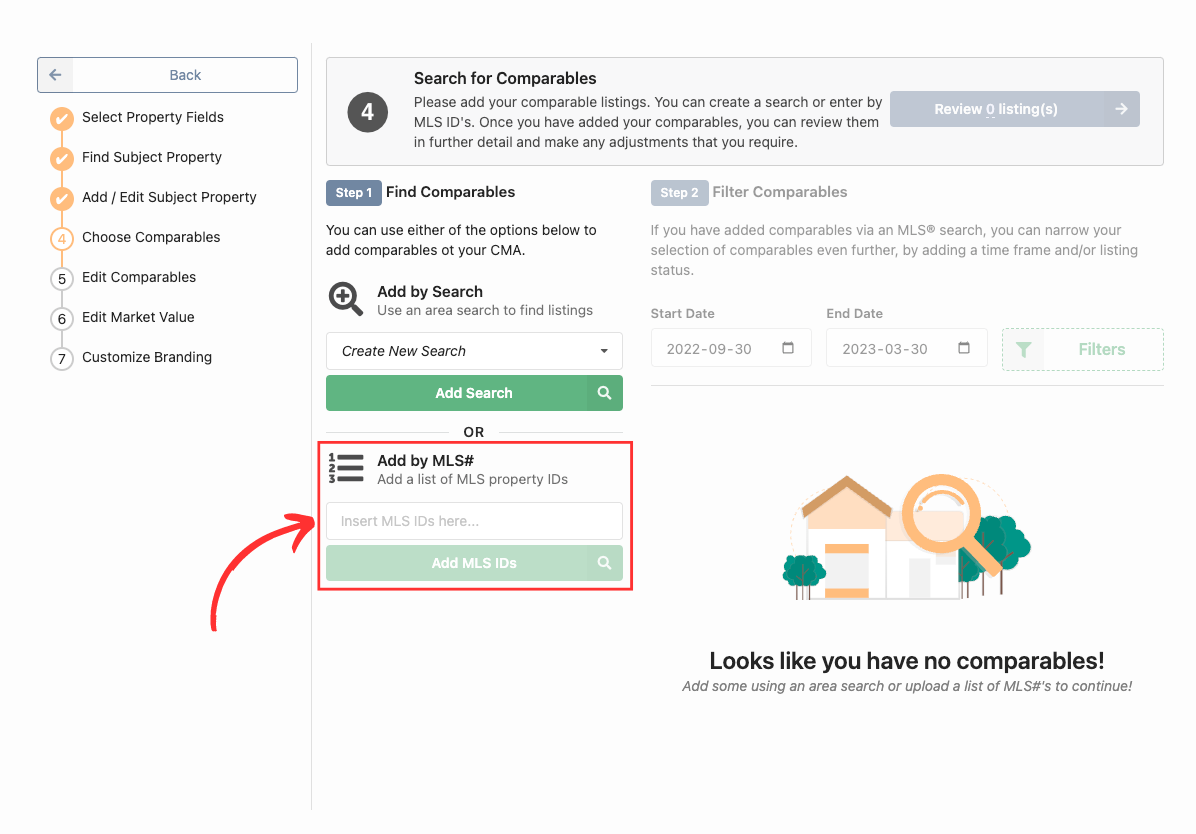Open the Edit Comparables step
This screenshot has width=1196, height=834.
click(139, 278)
